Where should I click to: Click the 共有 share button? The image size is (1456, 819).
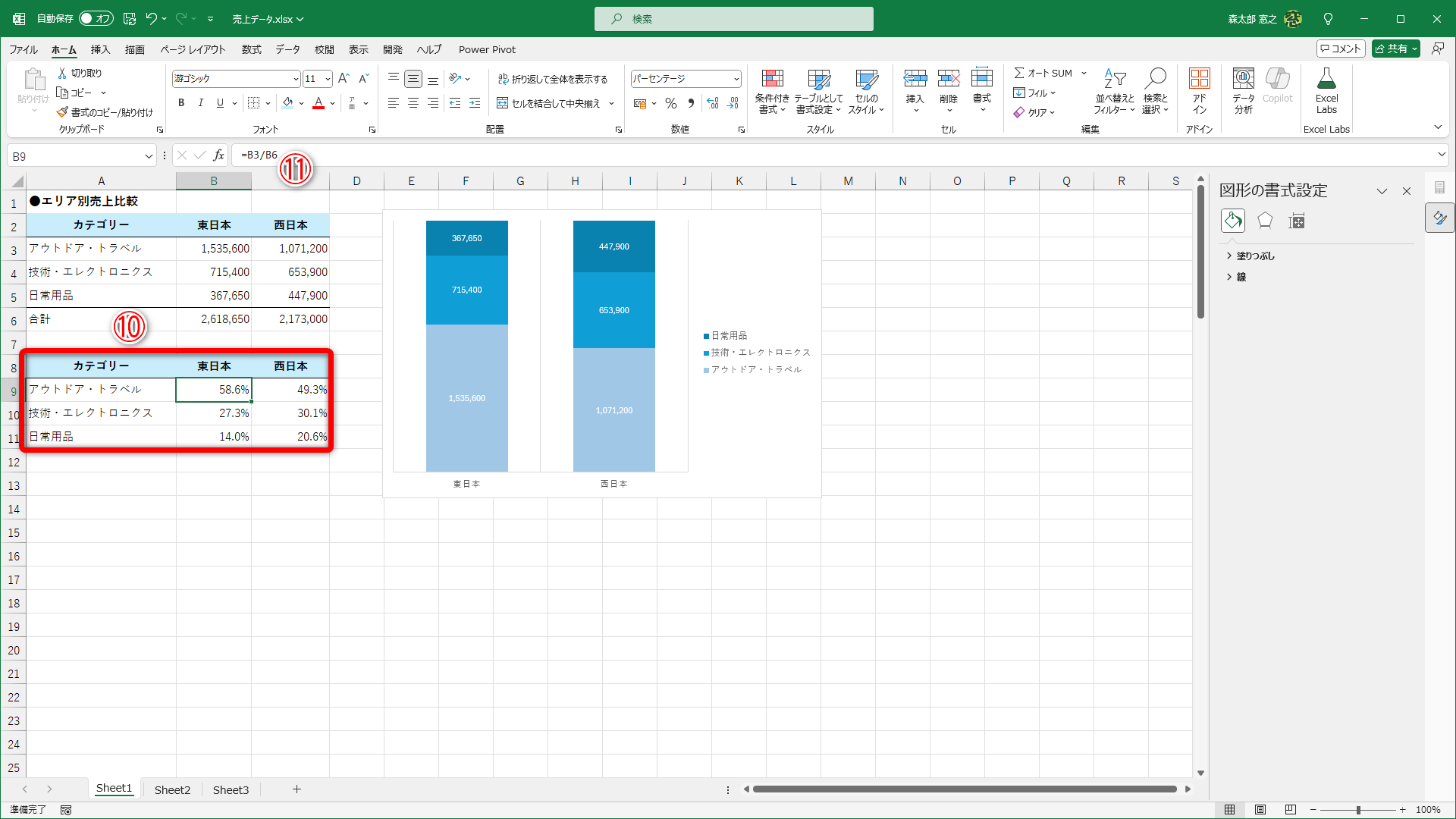1395,49
